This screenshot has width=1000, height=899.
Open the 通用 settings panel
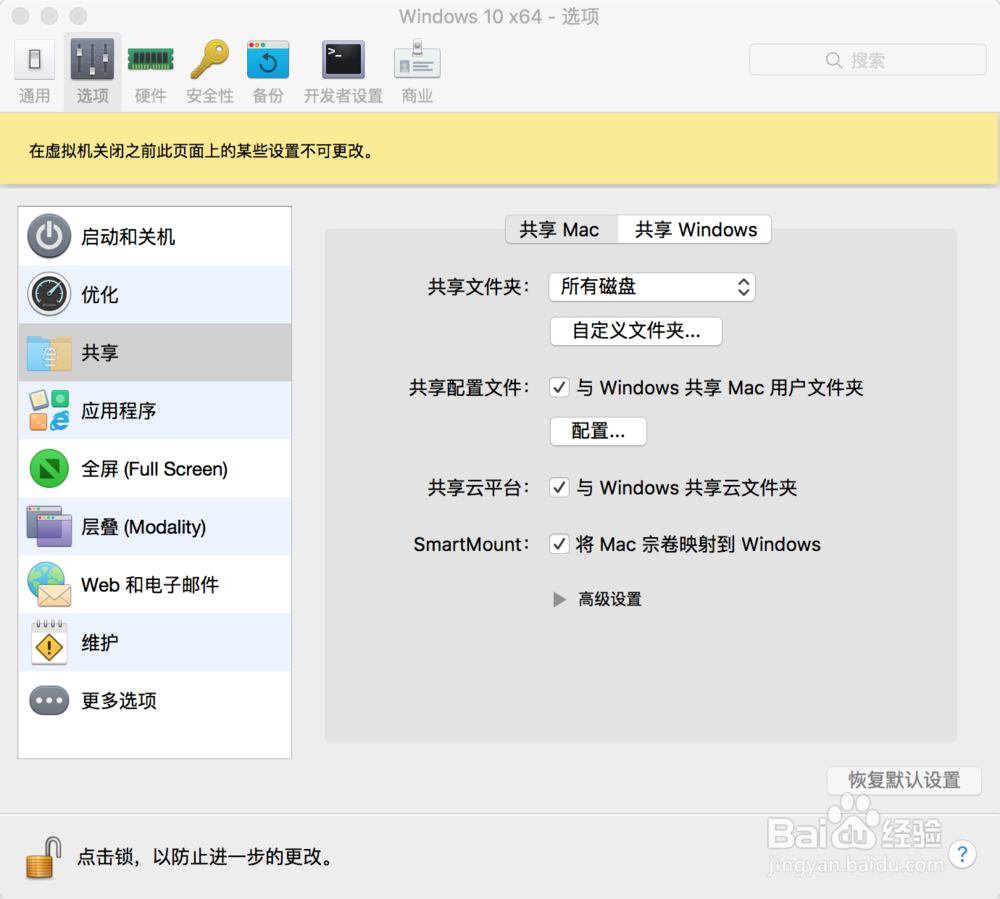34,68
